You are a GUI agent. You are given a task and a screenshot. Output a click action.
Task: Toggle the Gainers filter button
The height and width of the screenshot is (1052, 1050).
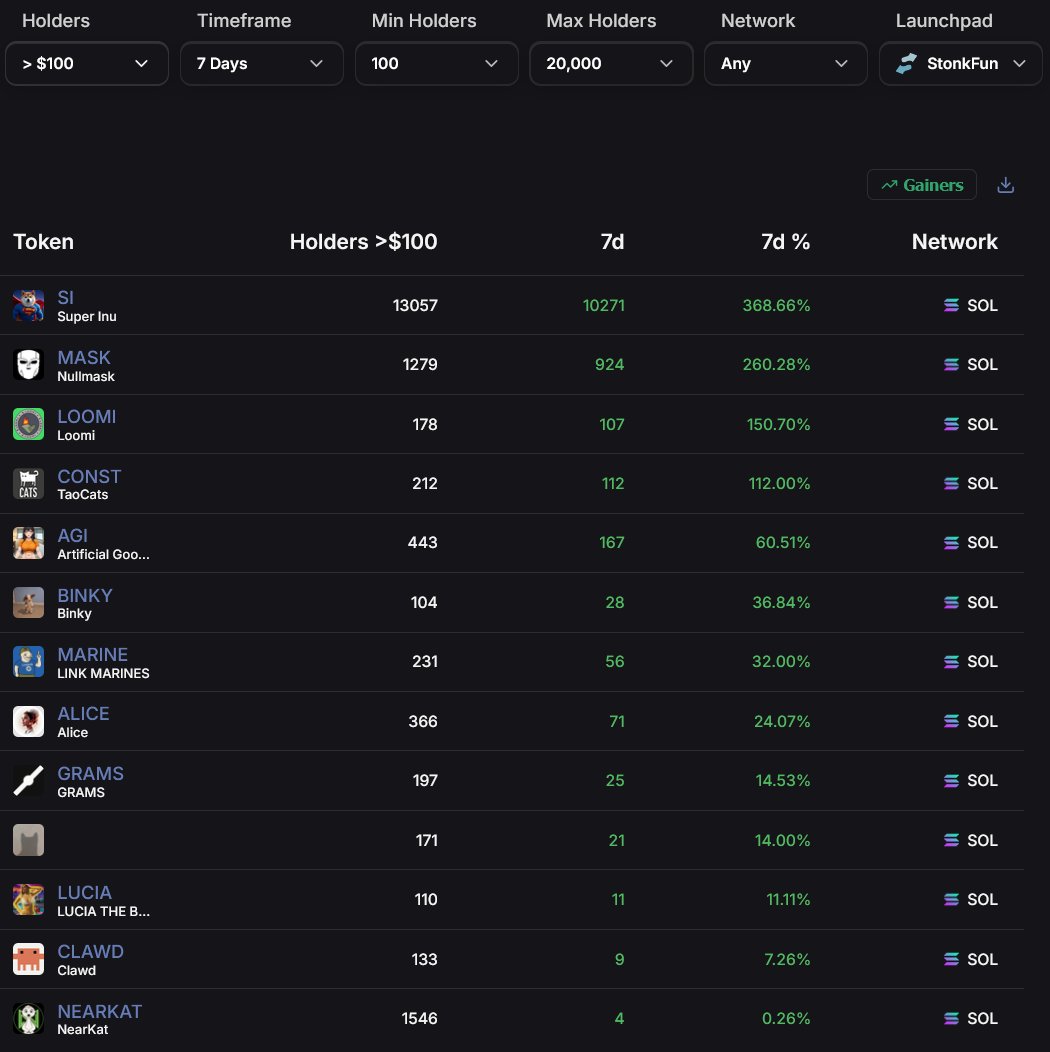(922, 185)
